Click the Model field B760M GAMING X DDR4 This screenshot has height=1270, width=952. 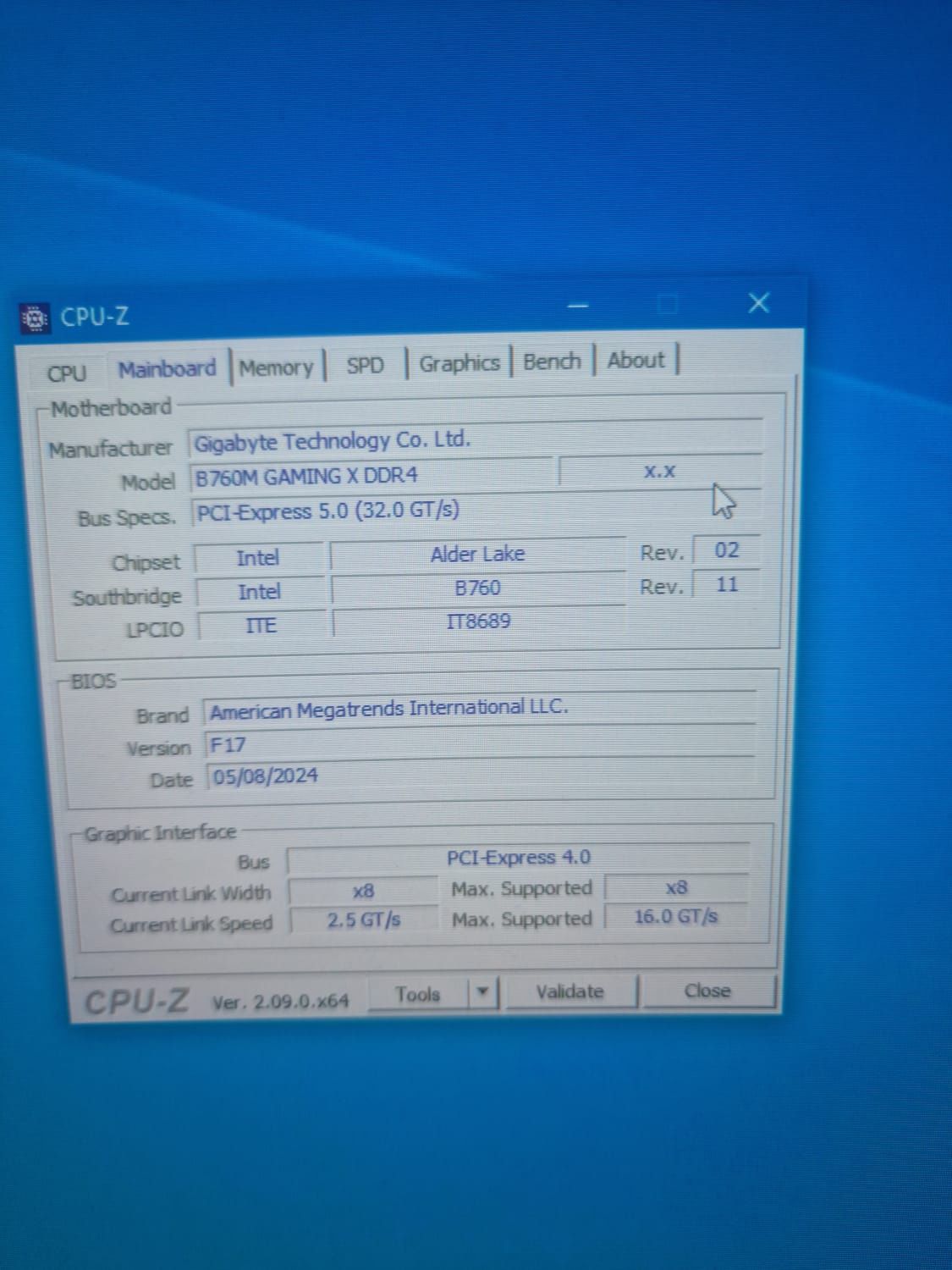pos(371,476)
